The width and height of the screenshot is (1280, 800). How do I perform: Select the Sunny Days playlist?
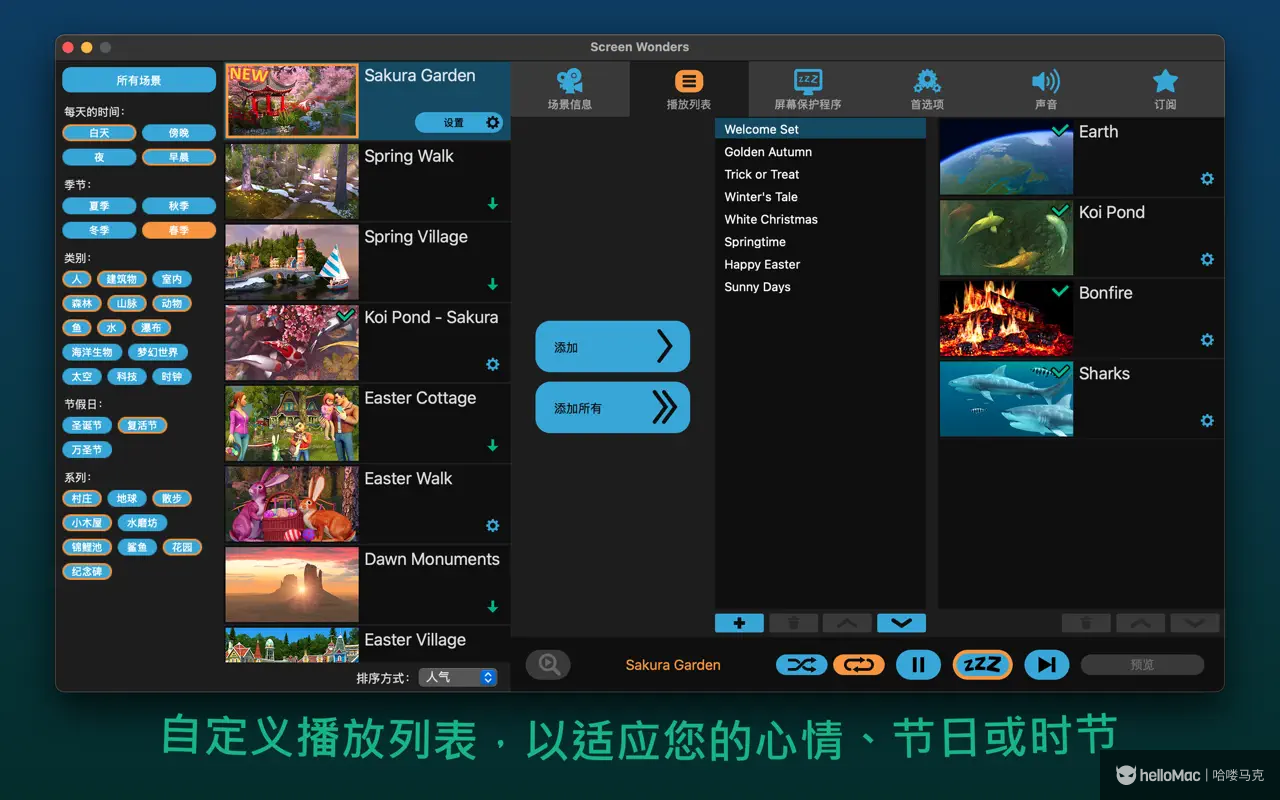(820, 287)
